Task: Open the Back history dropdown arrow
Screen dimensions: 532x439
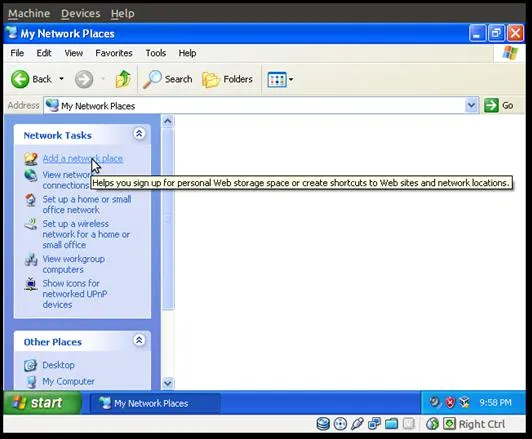Action: click(61, 79)
